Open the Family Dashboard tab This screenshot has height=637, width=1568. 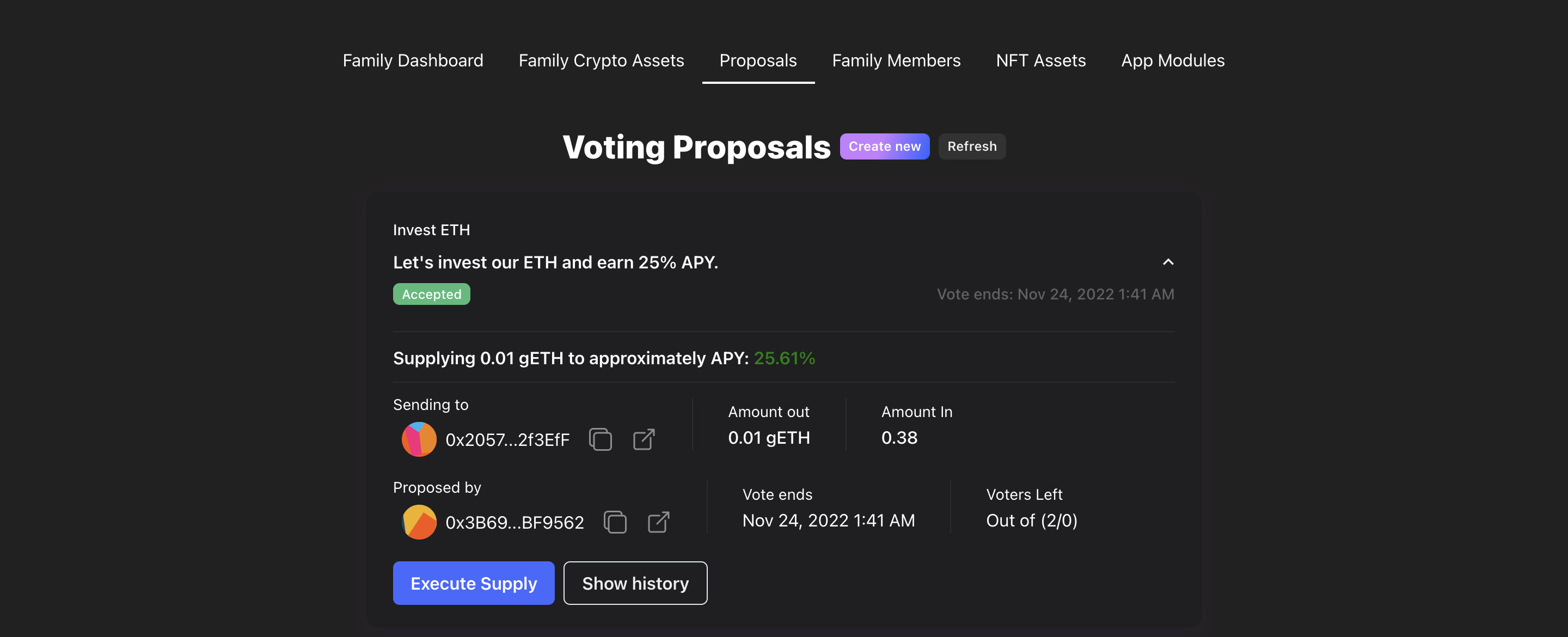pos(413,60)
